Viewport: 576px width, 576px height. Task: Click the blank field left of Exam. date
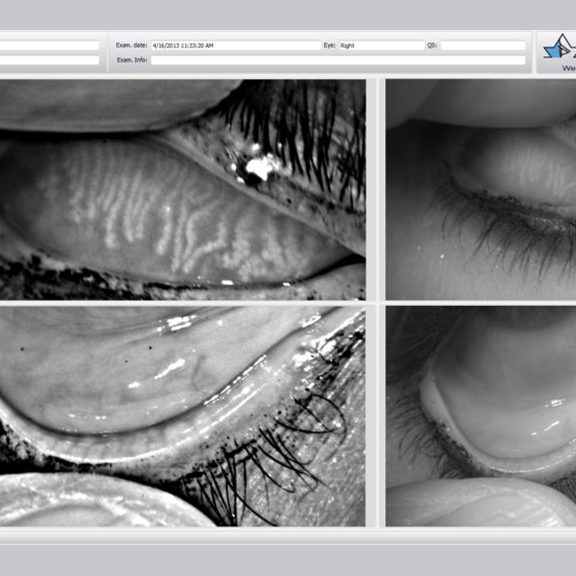coord(50,46)
